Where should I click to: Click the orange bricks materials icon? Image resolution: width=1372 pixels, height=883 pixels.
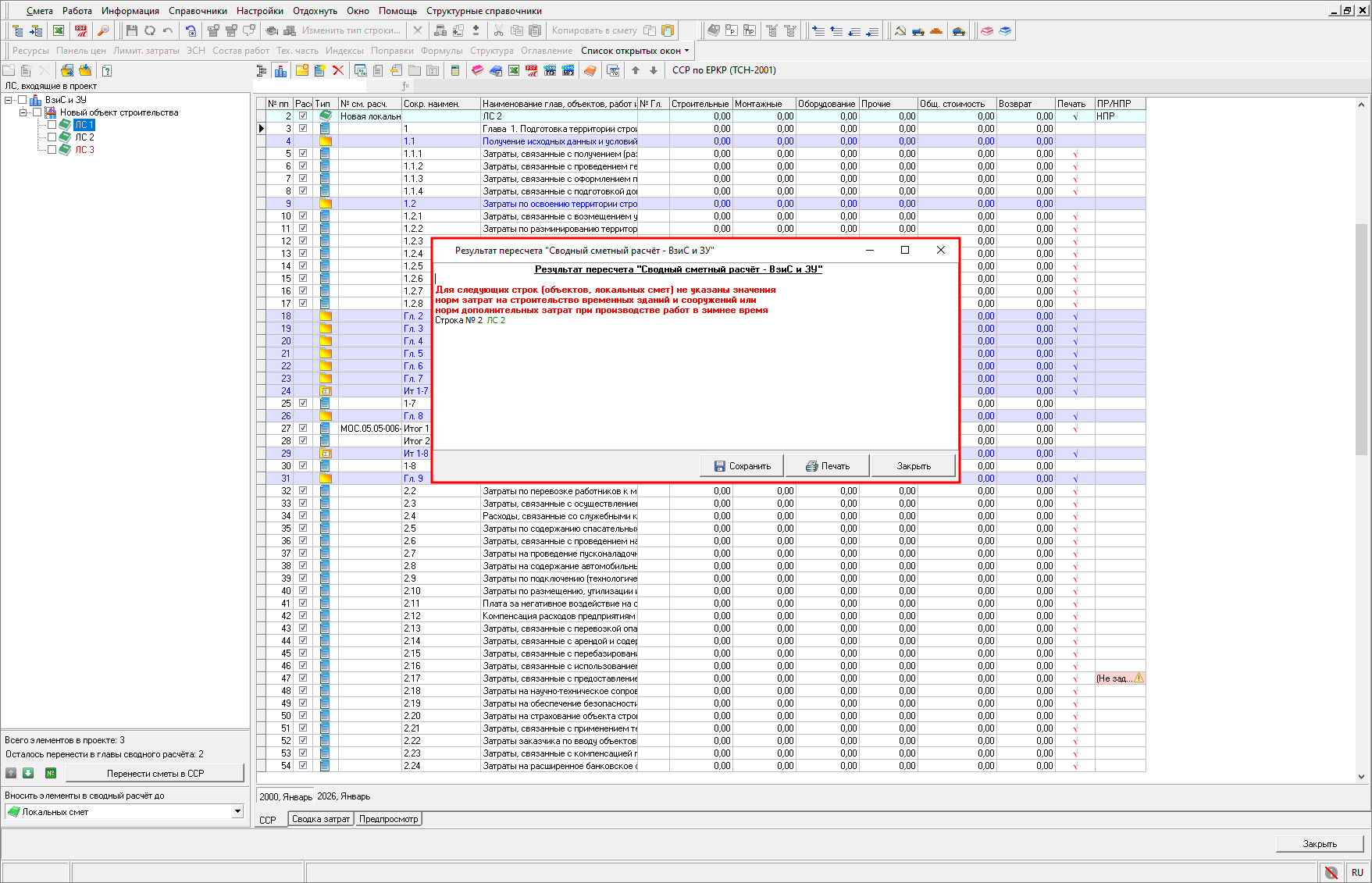coord(936,30)
